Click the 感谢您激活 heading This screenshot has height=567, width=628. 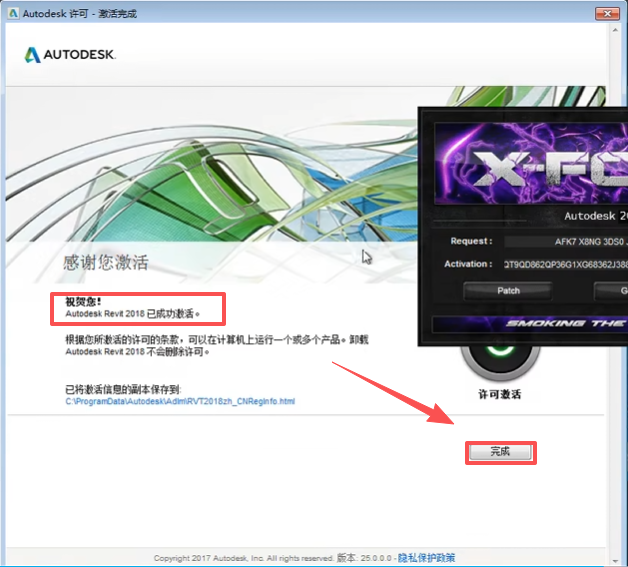click(105, 263)
